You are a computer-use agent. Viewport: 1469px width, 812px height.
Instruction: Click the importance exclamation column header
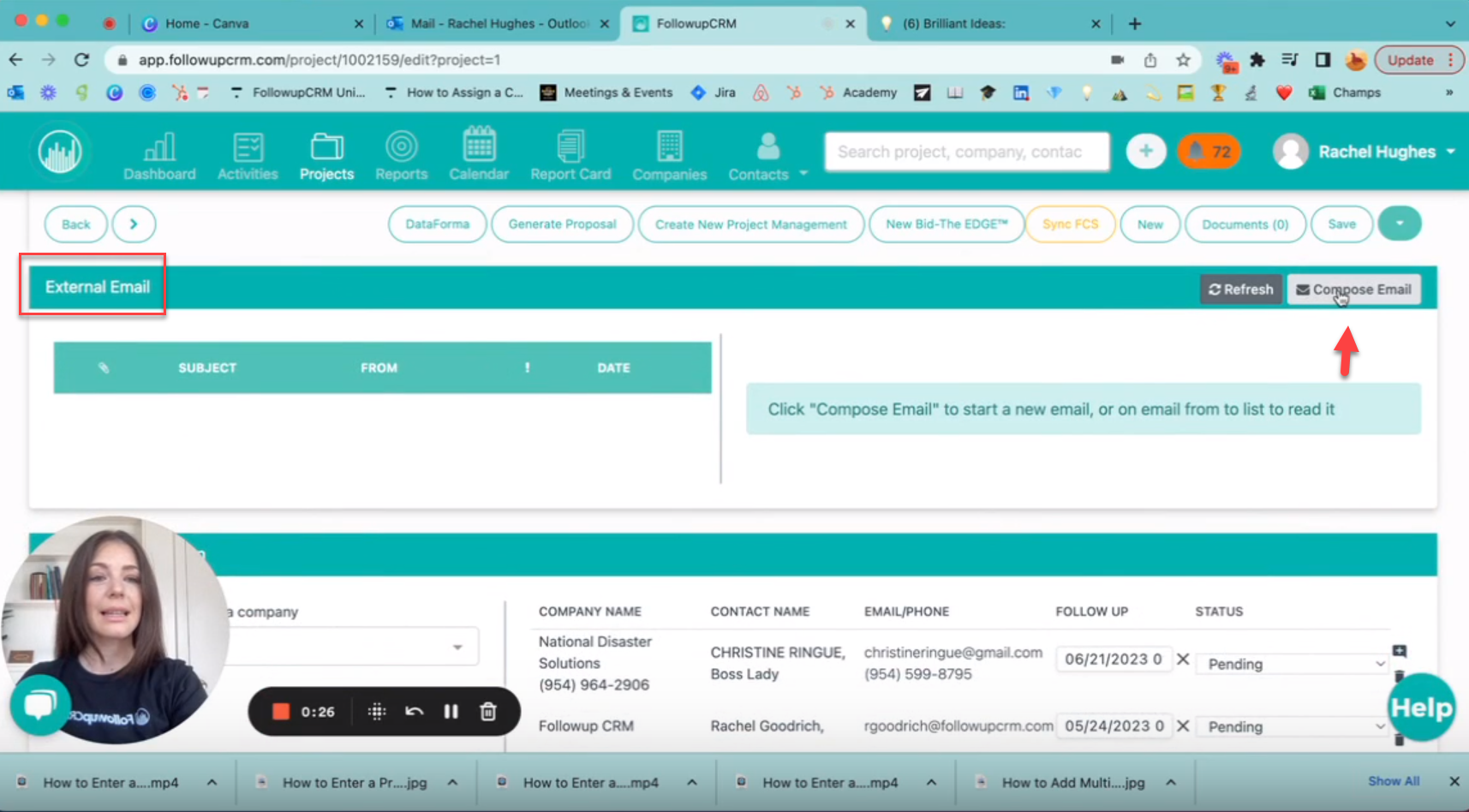pyautogui.click(x=527, y=367)
